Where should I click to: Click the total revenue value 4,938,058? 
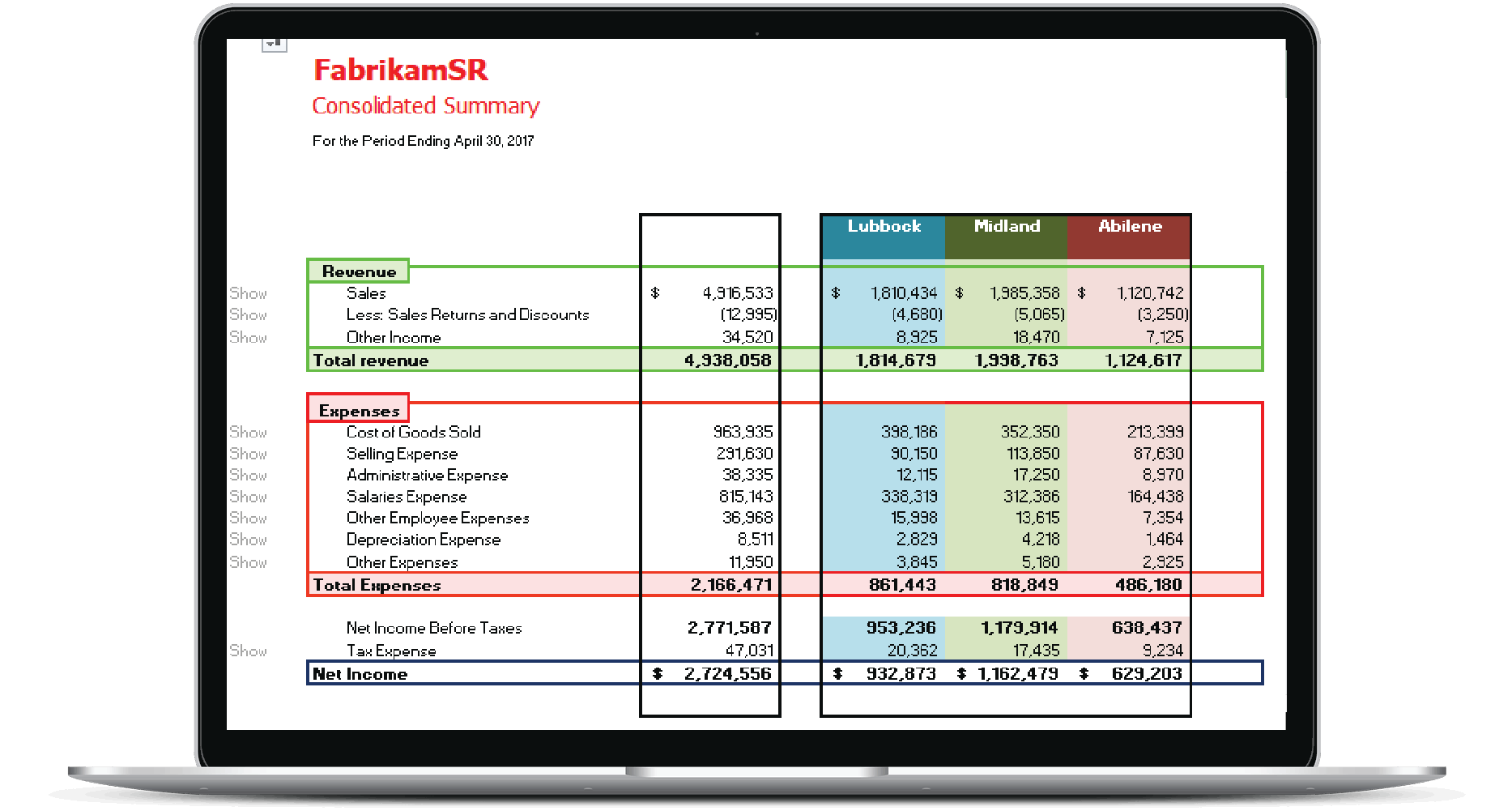[x=728, y=361]
